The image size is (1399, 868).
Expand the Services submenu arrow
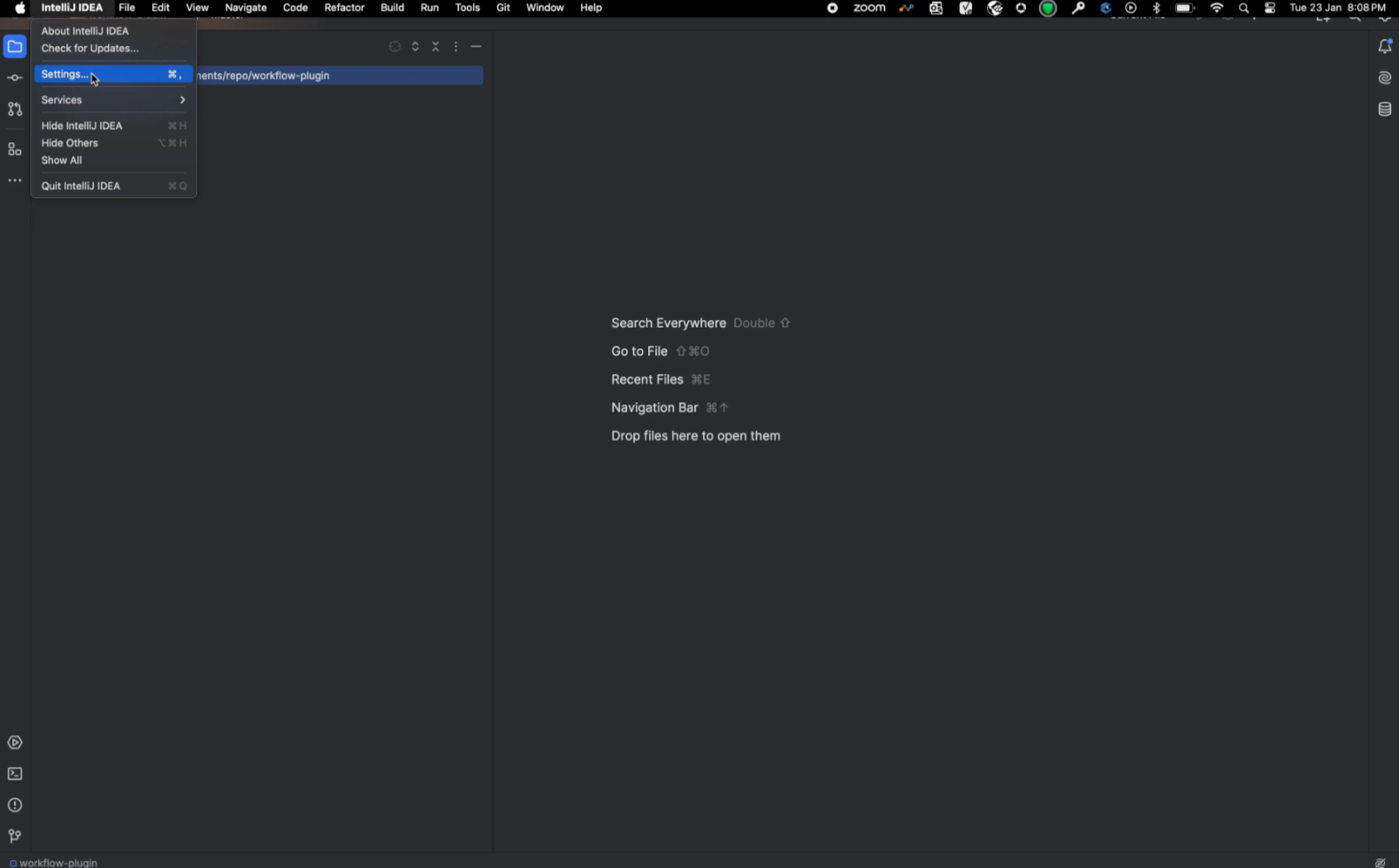[182, 100]
